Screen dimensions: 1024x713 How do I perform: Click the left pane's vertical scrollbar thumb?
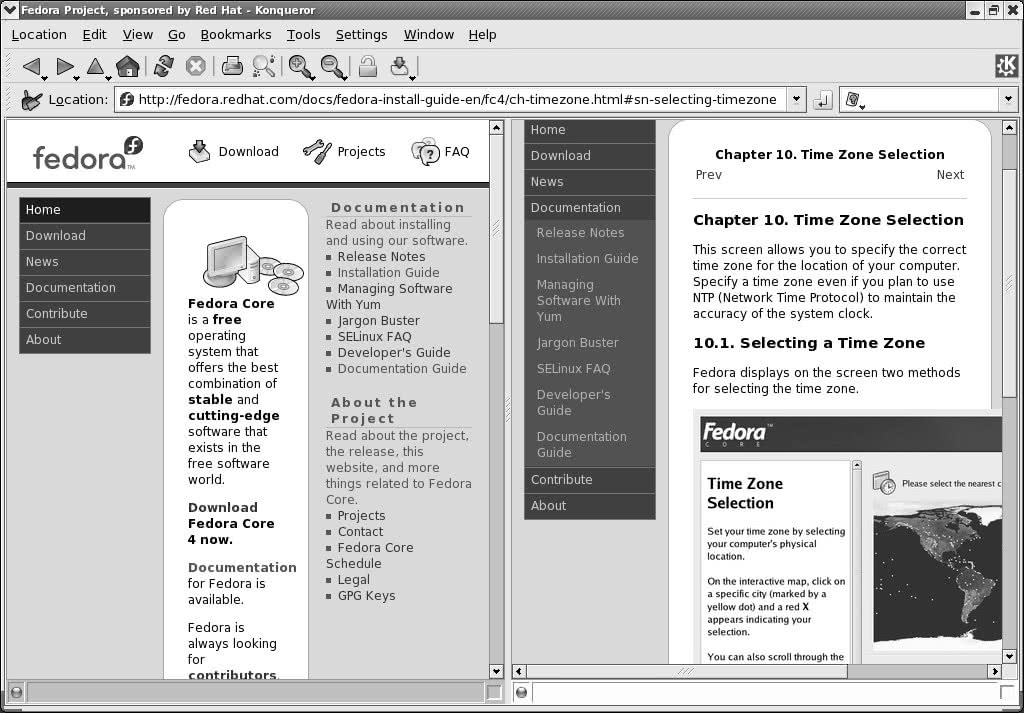click(x=496, y=230)
